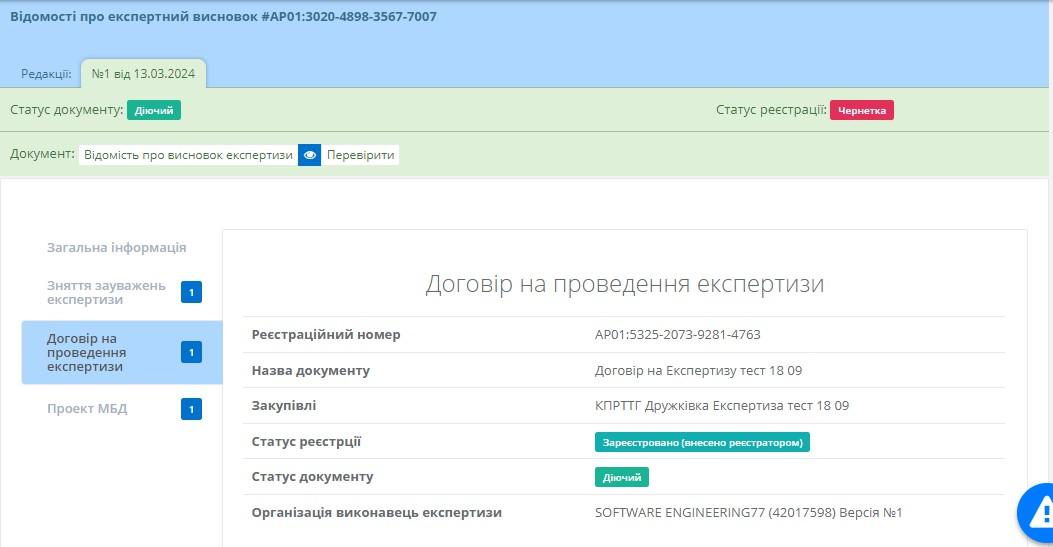1053x547 pixels.
Task: Click the blue eye preview icon
Action: pyautogui.click(x=310, y=155)
